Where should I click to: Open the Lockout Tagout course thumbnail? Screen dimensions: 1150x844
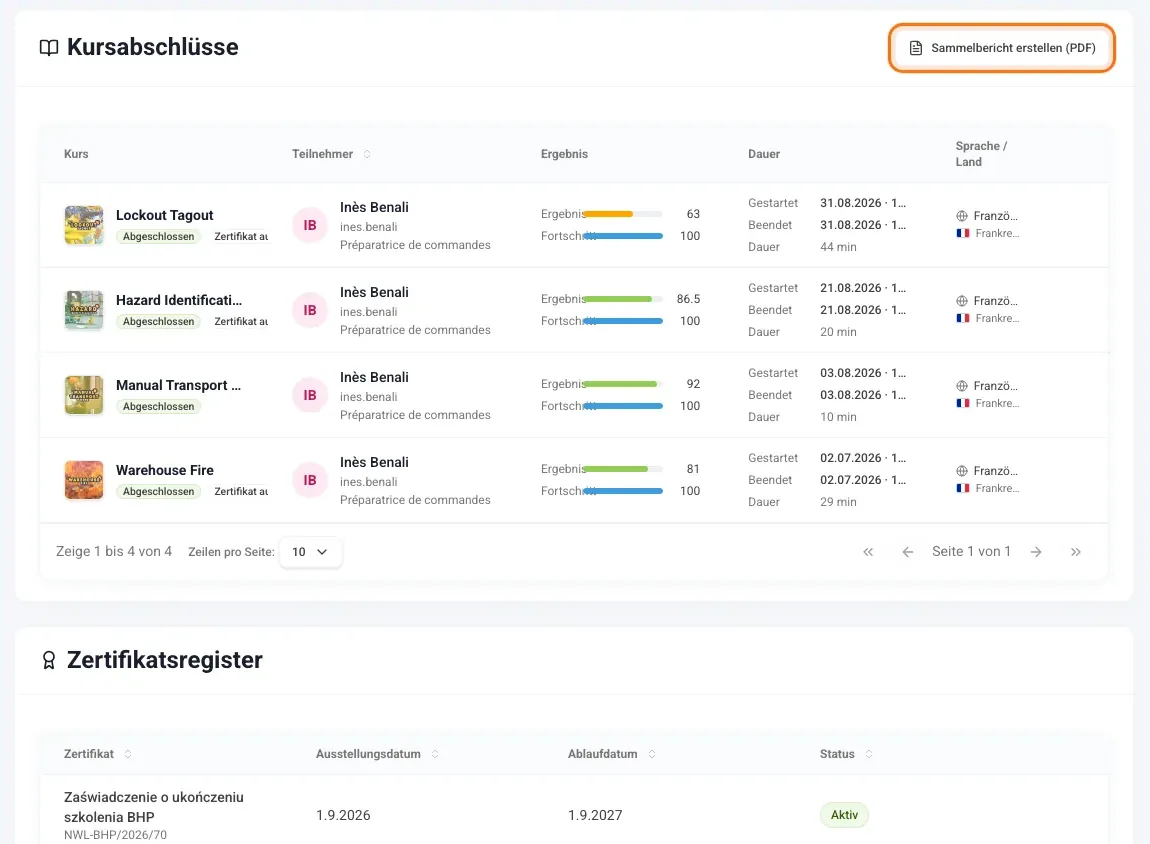84,225
